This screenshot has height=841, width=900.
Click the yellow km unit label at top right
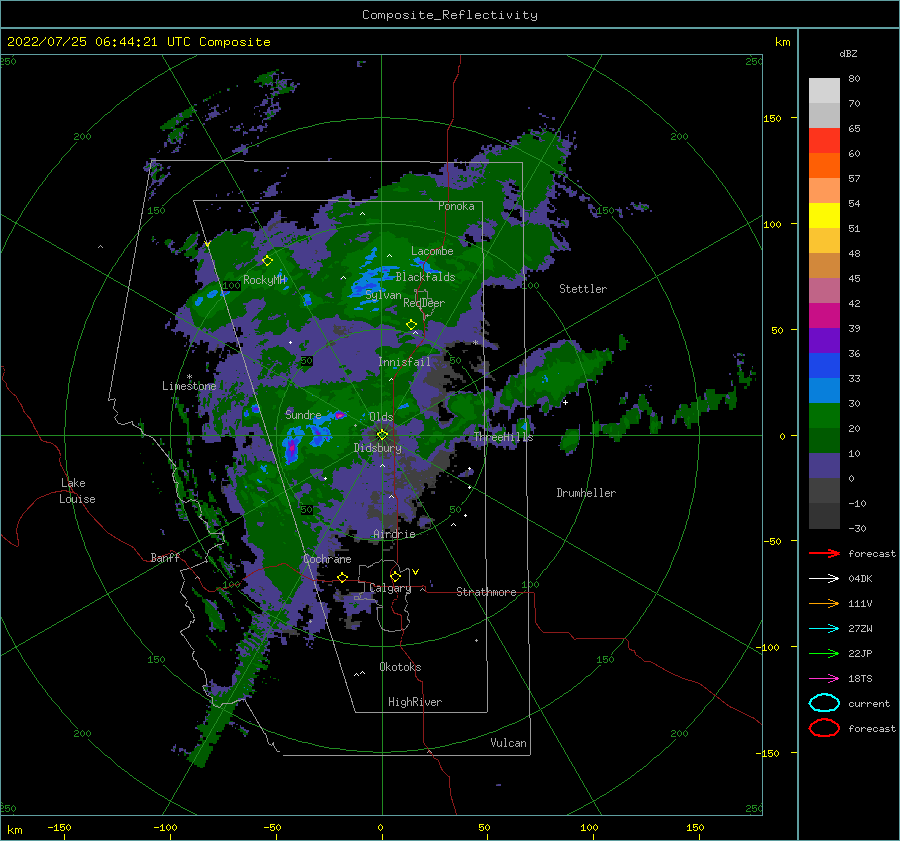(x=782, y=42)
